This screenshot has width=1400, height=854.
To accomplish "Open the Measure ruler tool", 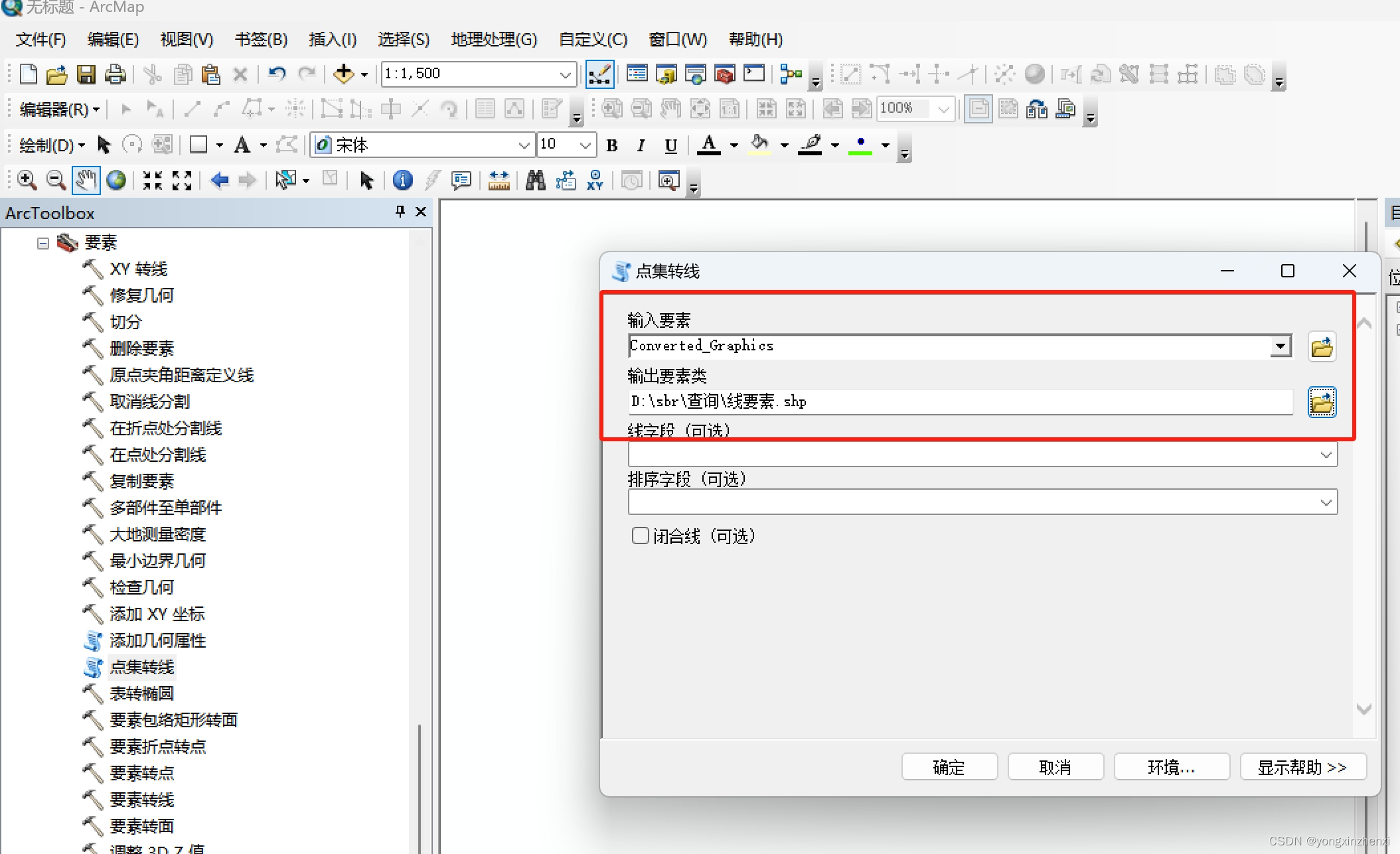I will coord(499,180).
